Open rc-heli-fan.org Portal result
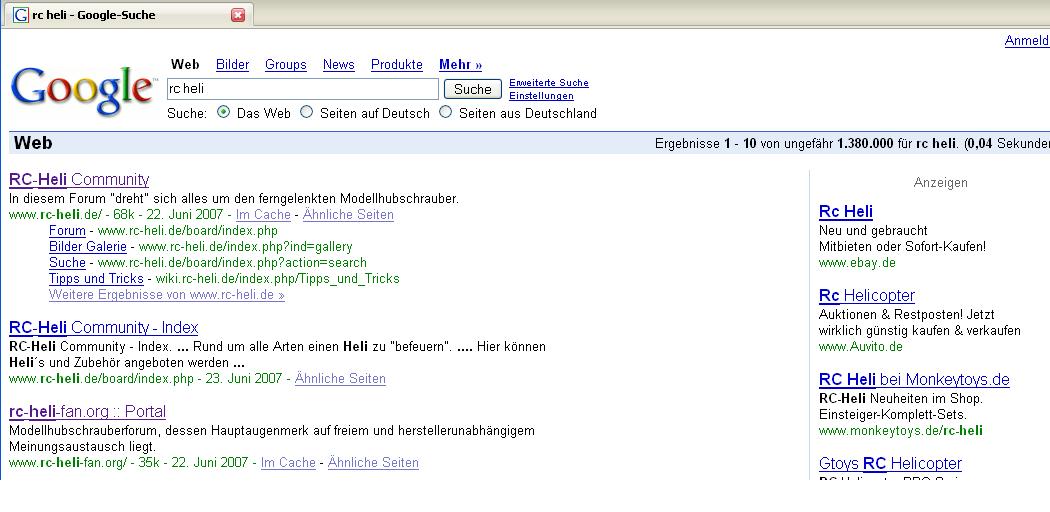Screen dimensions: 1050x512 87,412
